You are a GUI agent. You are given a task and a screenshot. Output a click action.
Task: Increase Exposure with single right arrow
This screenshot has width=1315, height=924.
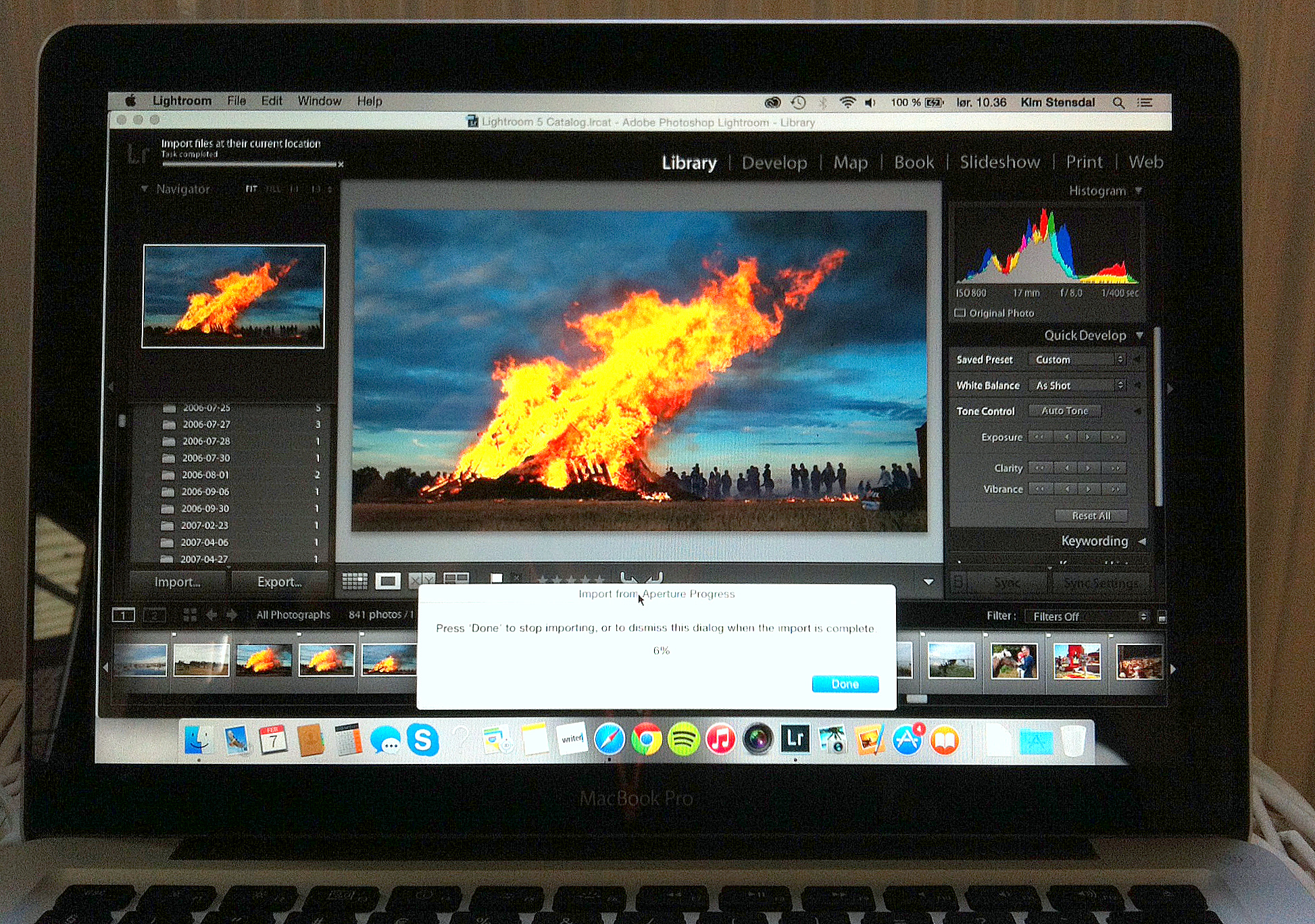click(1087, 438)
